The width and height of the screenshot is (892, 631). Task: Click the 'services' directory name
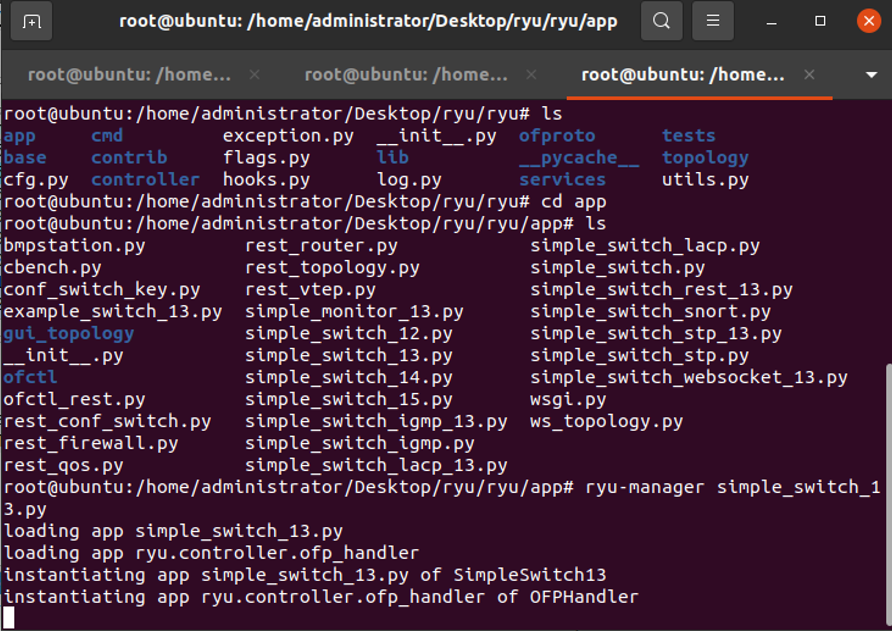pyautogui.click(x=562, y=180)
